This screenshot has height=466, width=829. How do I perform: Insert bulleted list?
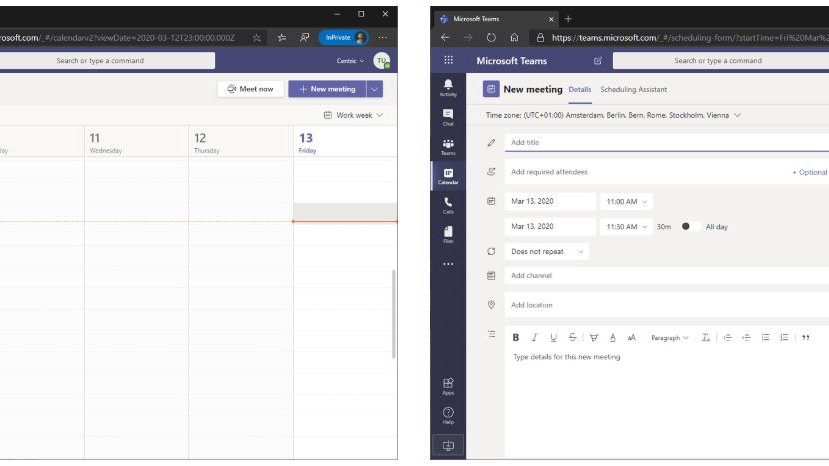tap(765, 337)
